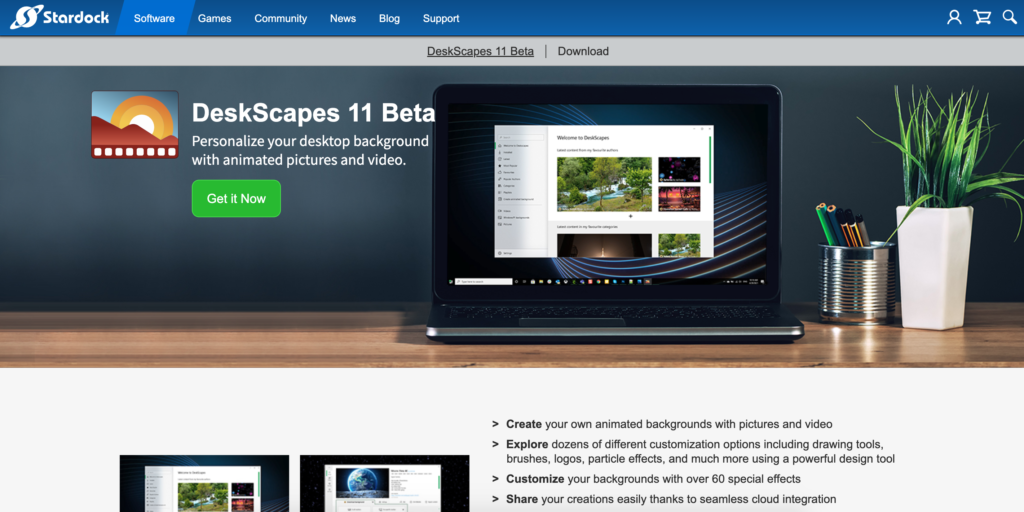Image resolution: width=1024 pixels, height=512 pixels.
Task: Click the DeskScapes app icon
Action: point(135,125)
